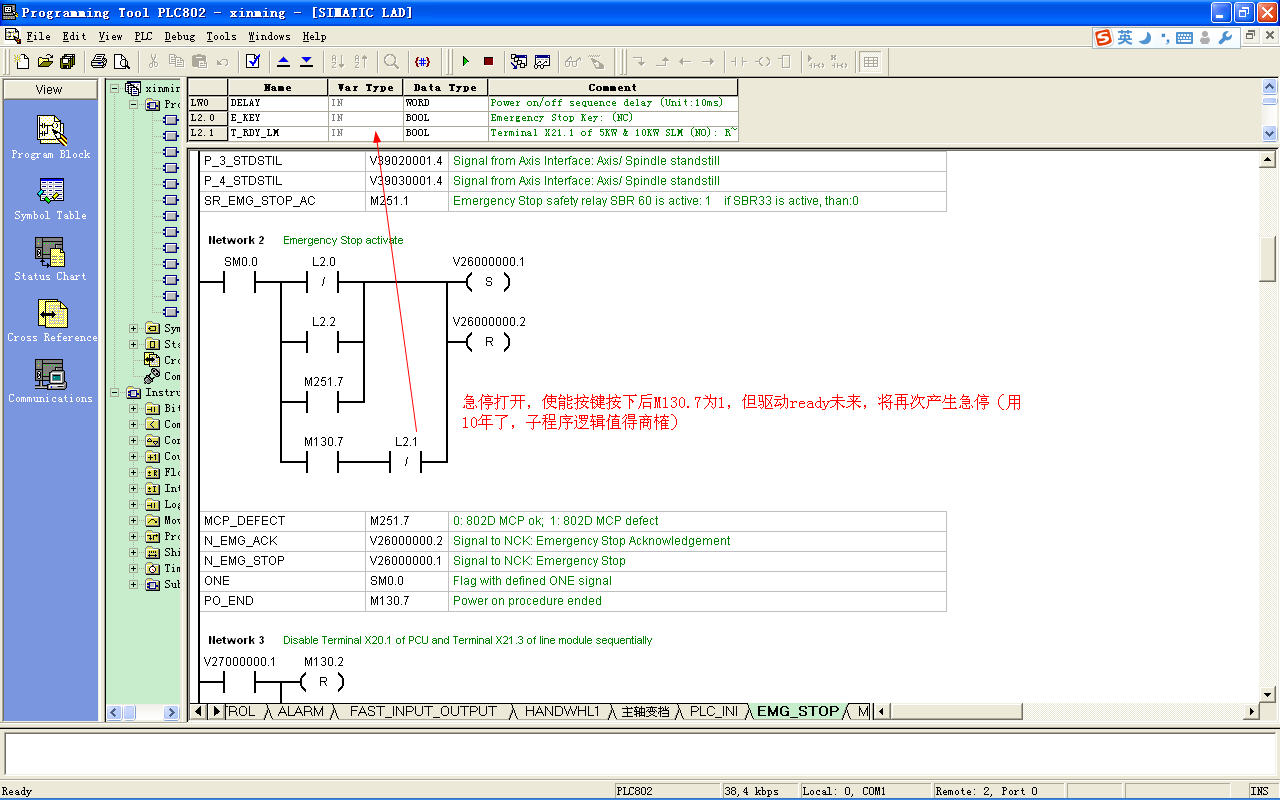Click the Download arrow toolbar icon
This screenshot has height=800, width=1280.
(x=306, y=62)
